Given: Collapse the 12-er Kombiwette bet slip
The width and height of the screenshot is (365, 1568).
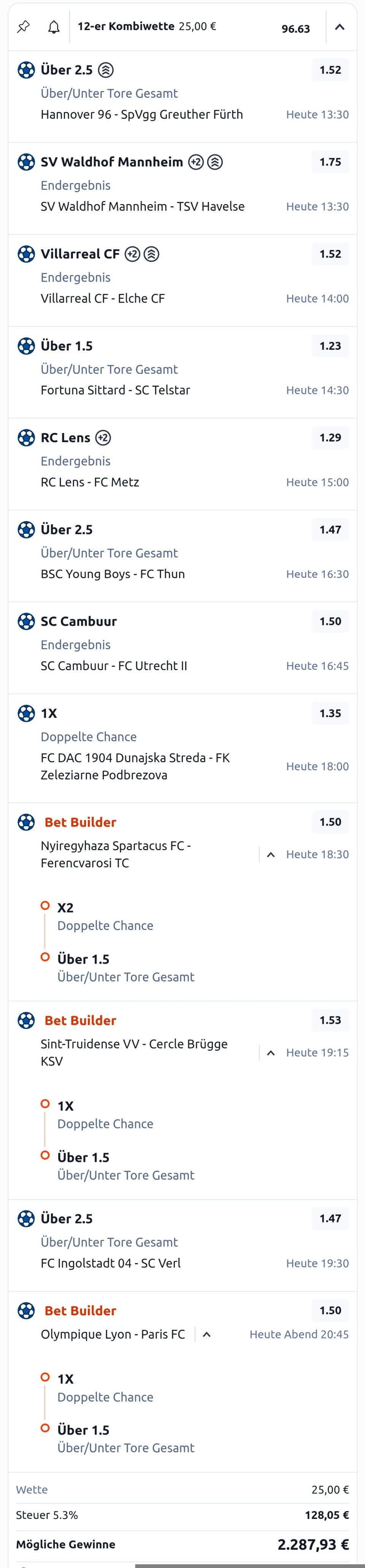Looking at the screenshot, I should coord(340,27).
